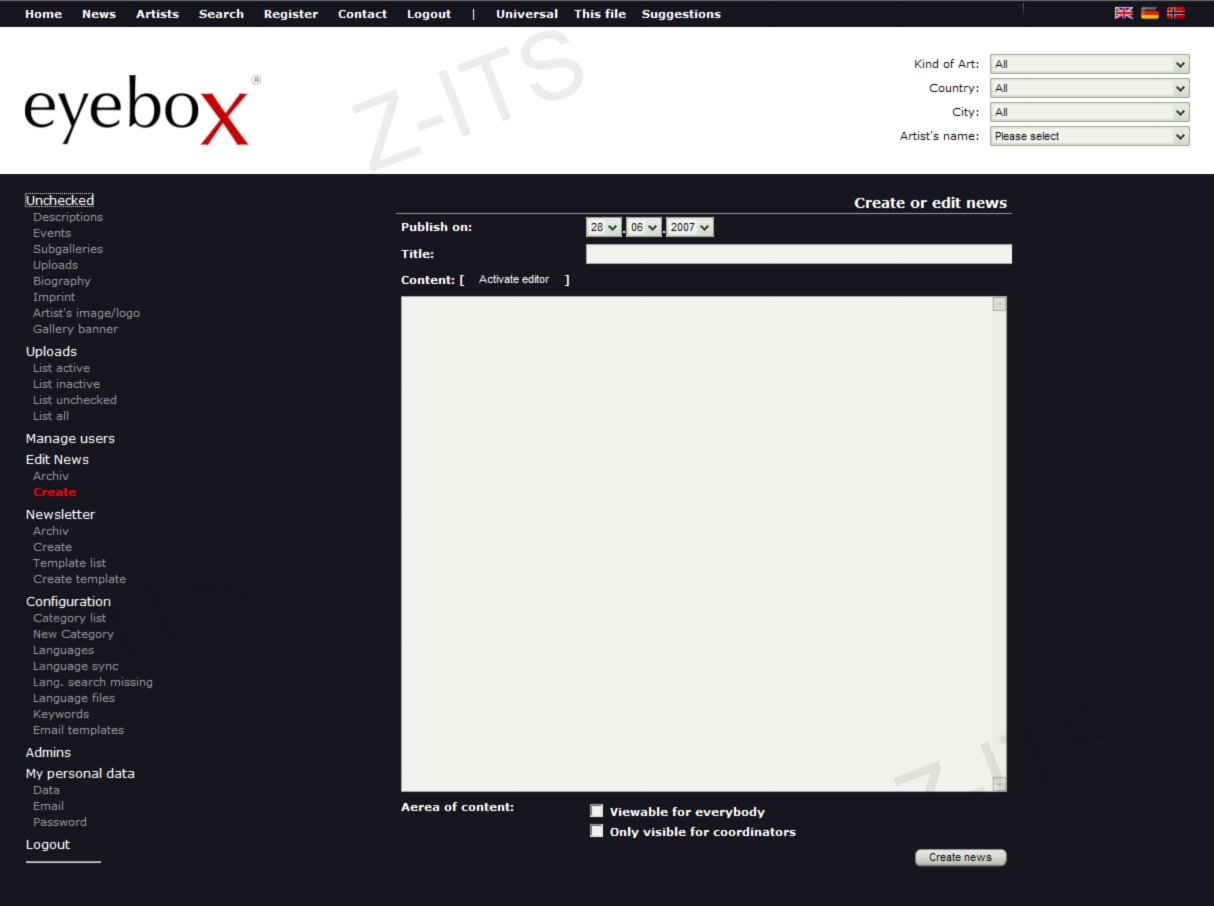The height and width of the screenshot is (906, 1214).
Task: Enable 'Viewable for everybody' checkbox
Action: (597, 811)
